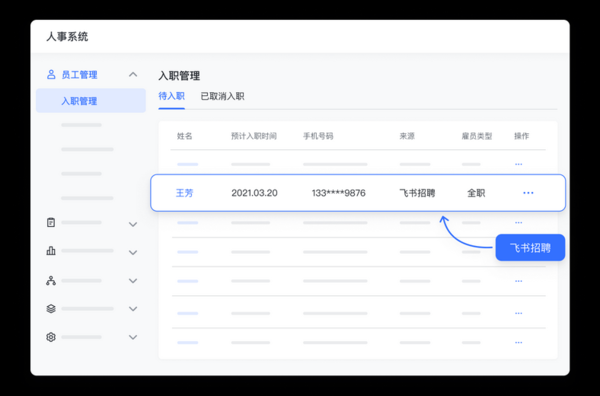This screenshot has height=396, width=600.
Task: Open the three-dot actions menu in 王芳 row
Action: tap(528, 193)
